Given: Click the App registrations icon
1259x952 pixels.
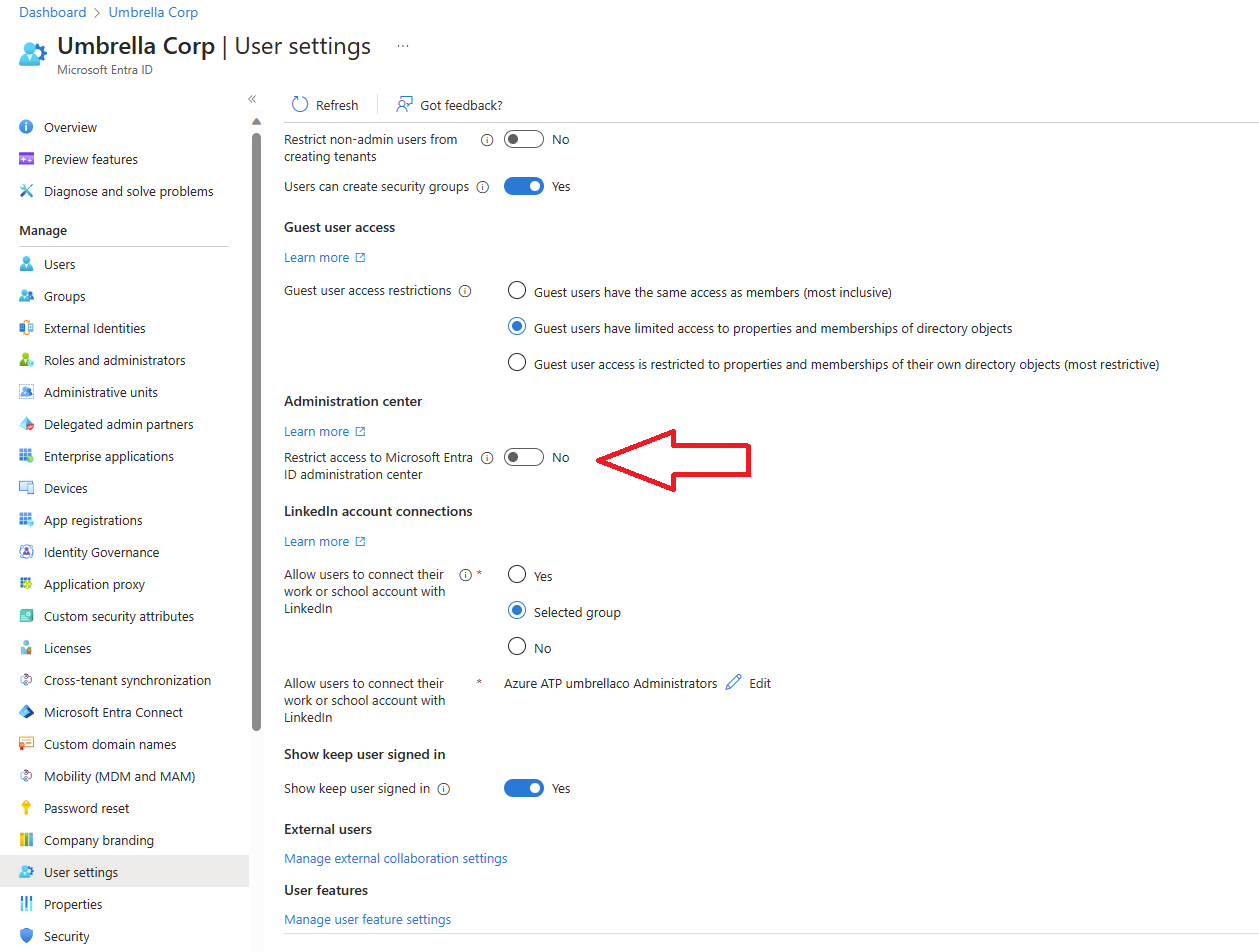Looking at the screenshot, I should tap(27, 520).
